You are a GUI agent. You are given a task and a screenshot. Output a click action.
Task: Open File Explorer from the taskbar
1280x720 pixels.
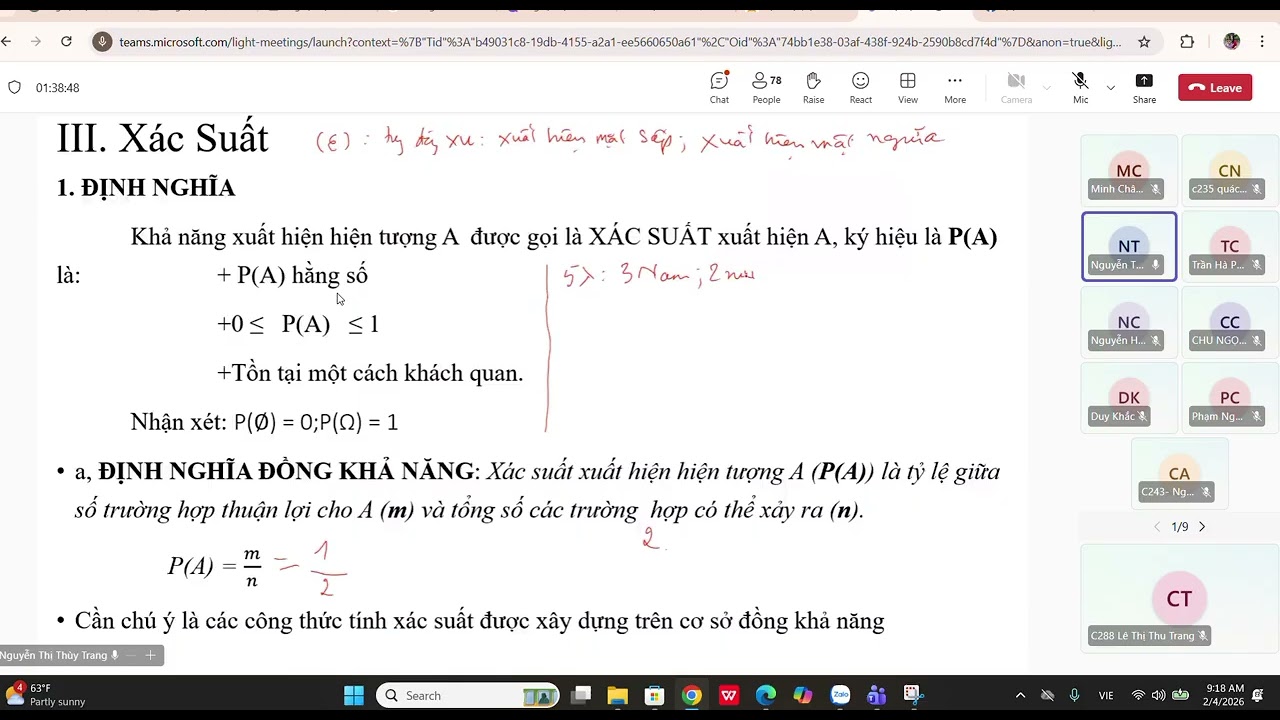click(617, 696)
